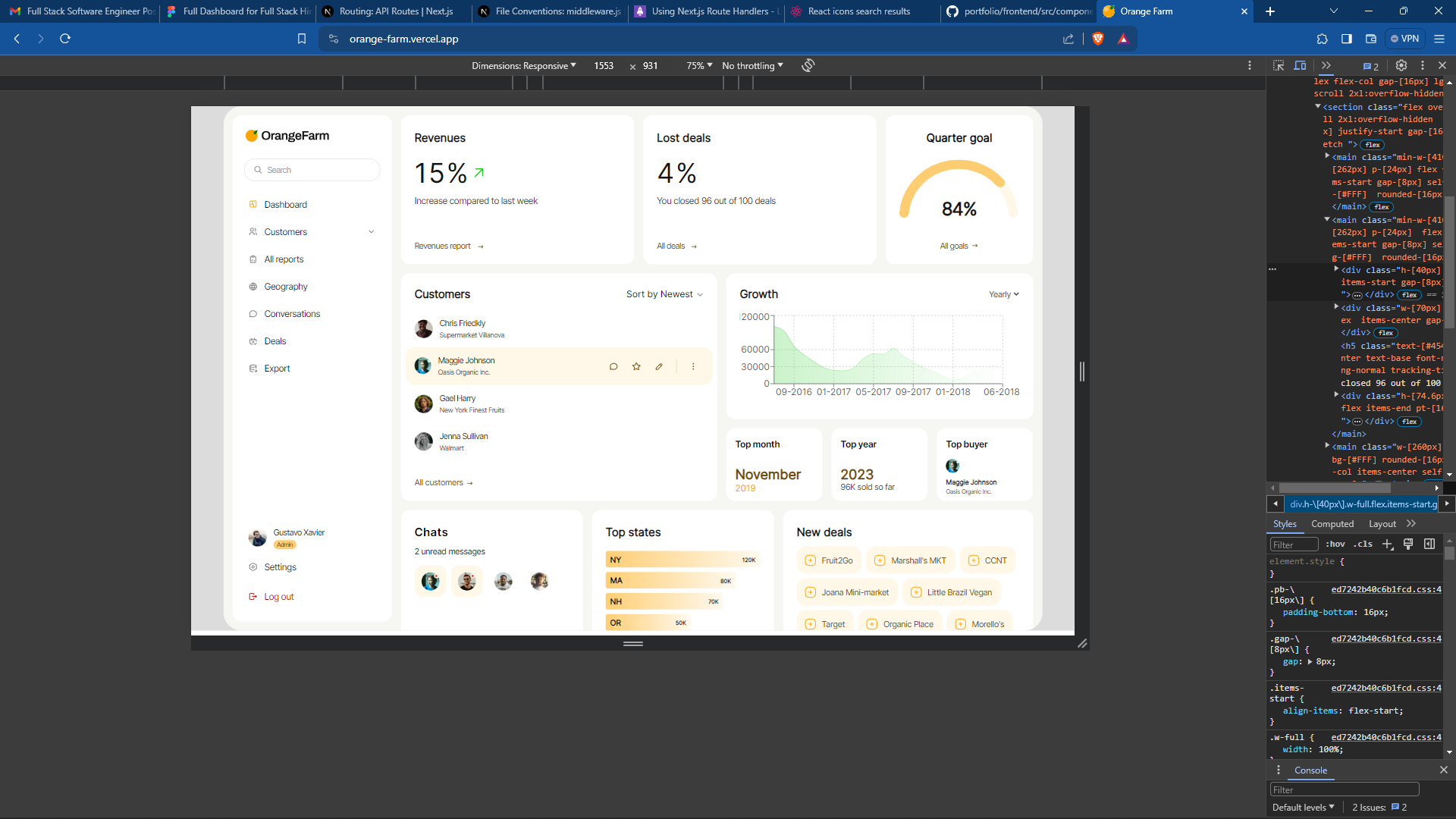Screen dimensions: 1456x819
Task: Star the Maggie Johnson customer
Action: click(x=636, y=366)
